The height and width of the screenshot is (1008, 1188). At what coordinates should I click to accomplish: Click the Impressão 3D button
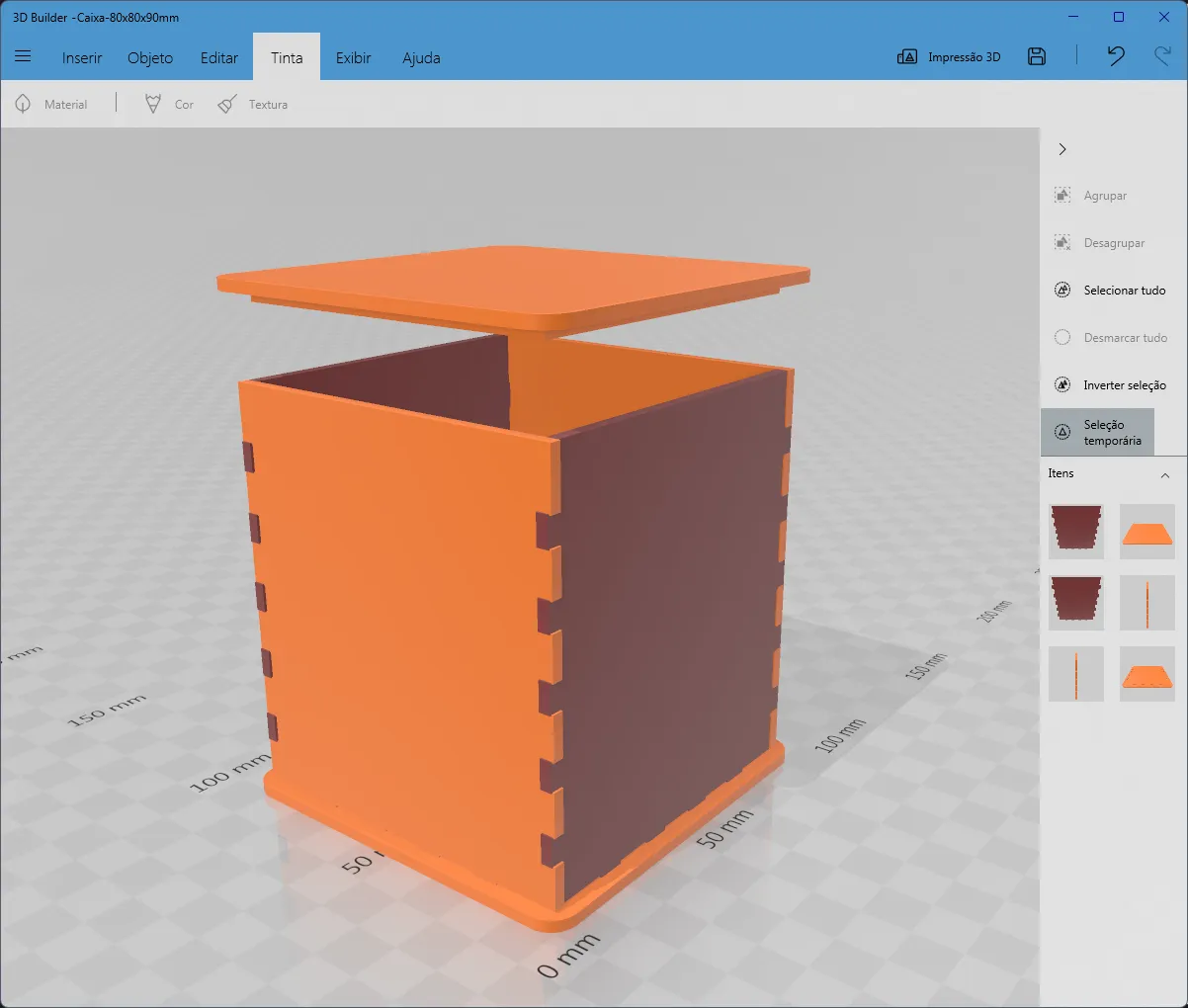pyautogui.click(x=949, y=57)
